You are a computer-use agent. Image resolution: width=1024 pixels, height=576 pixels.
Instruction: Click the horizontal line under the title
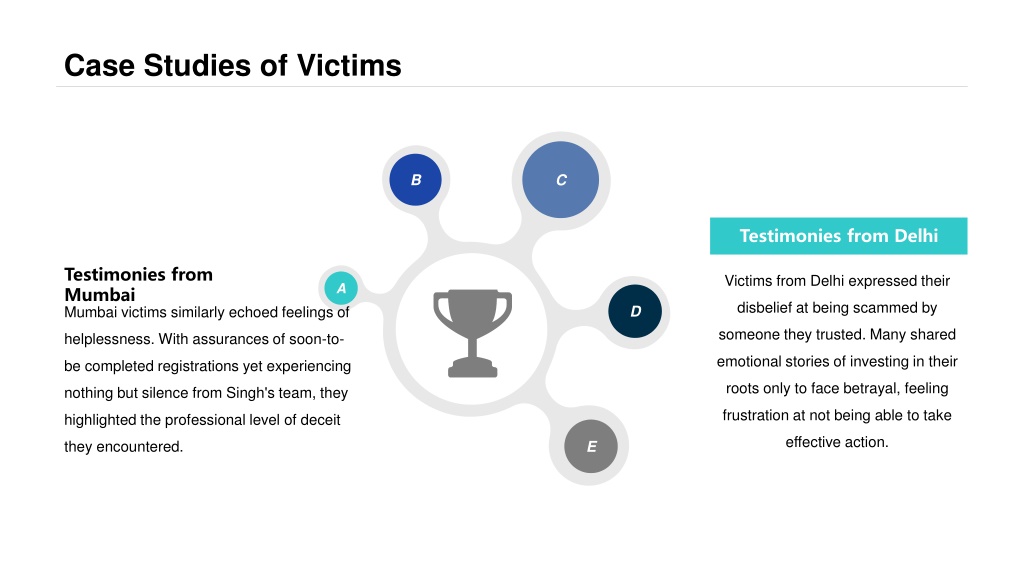(511, 86)
